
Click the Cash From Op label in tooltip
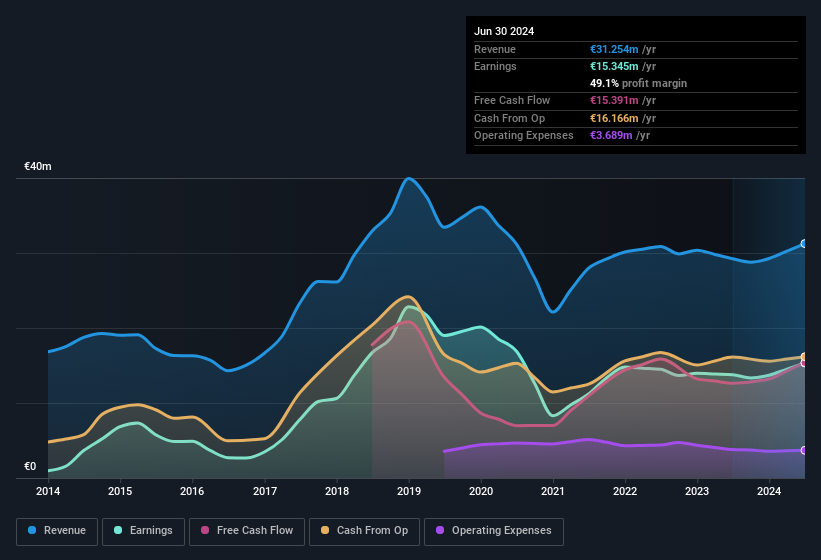509,118
